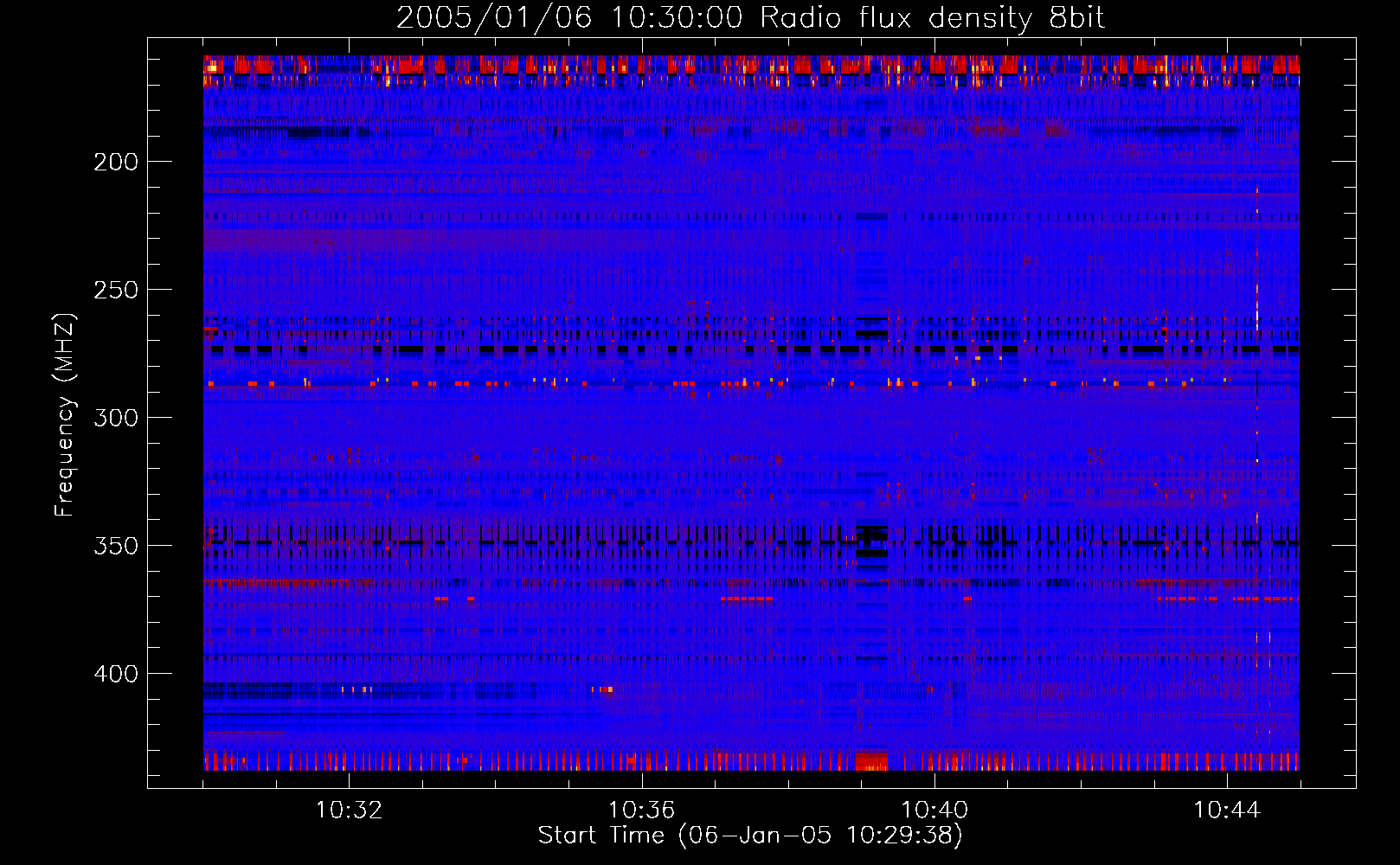The height and width of the screenshot is (865, 1400).
Task: Click the 10:36 time tick label
Action: pyautogui.click(x=641, y=811)
